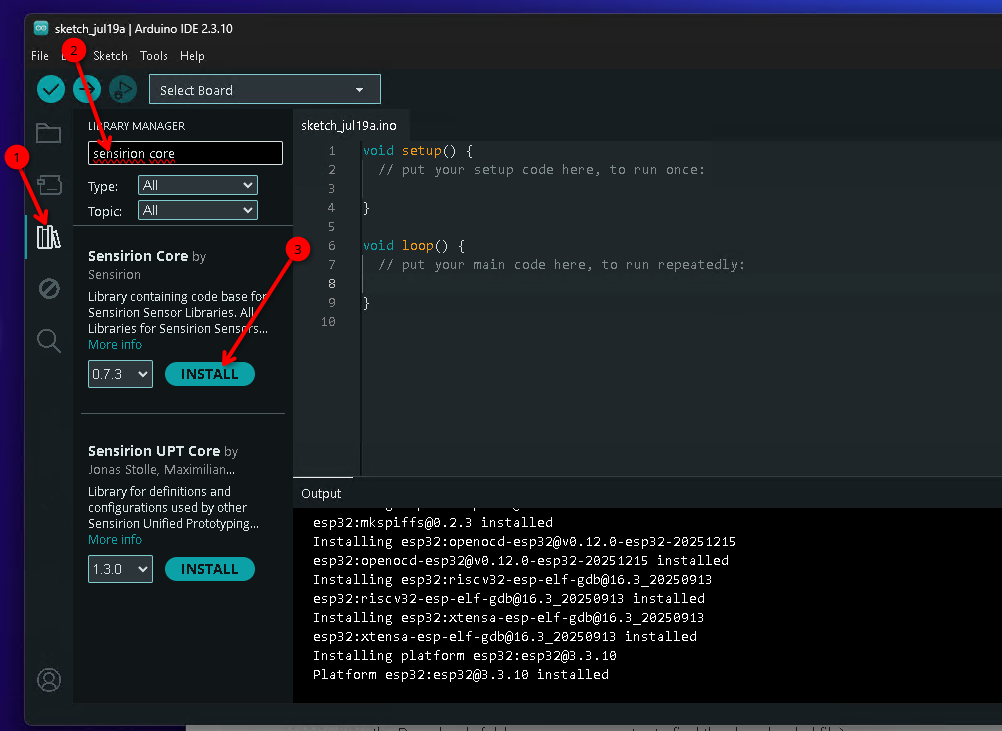Open version 0.7.3 dropdown for Sensirion Core

120,374
